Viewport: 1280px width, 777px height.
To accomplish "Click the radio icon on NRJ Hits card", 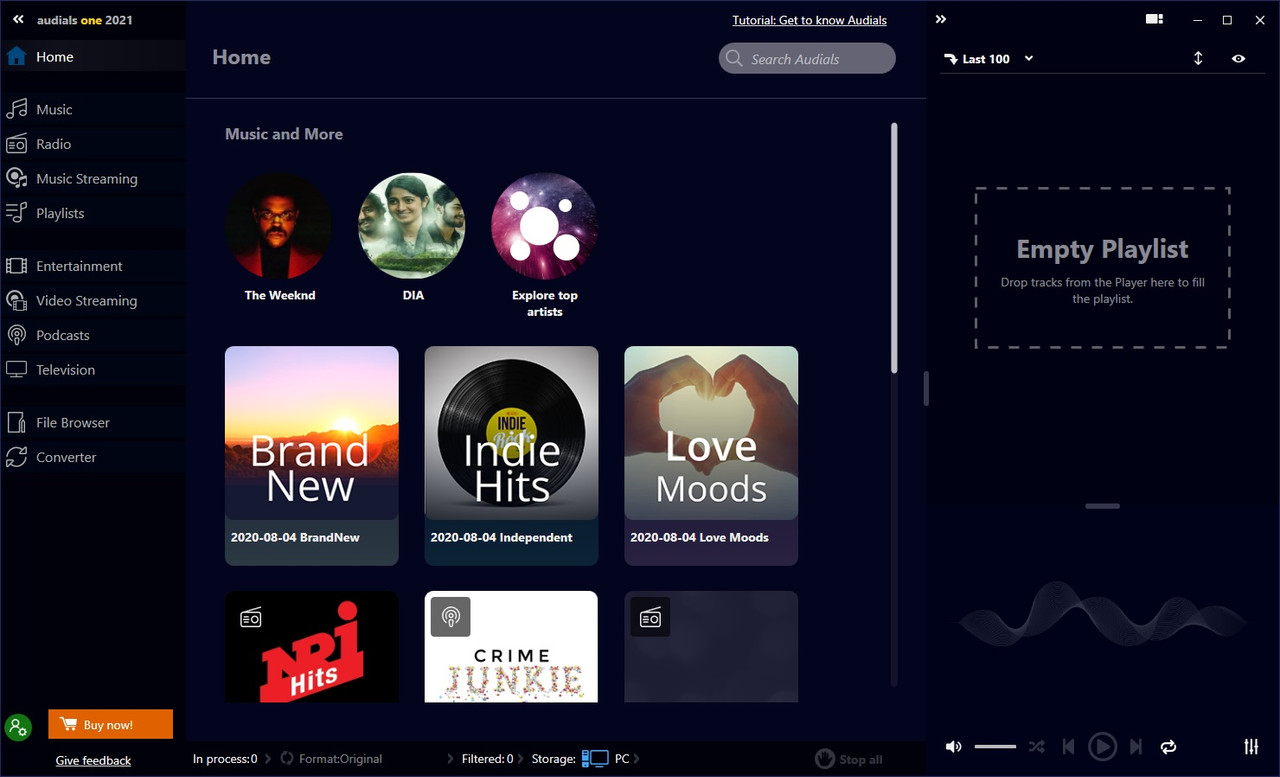I will pos(251,618).
